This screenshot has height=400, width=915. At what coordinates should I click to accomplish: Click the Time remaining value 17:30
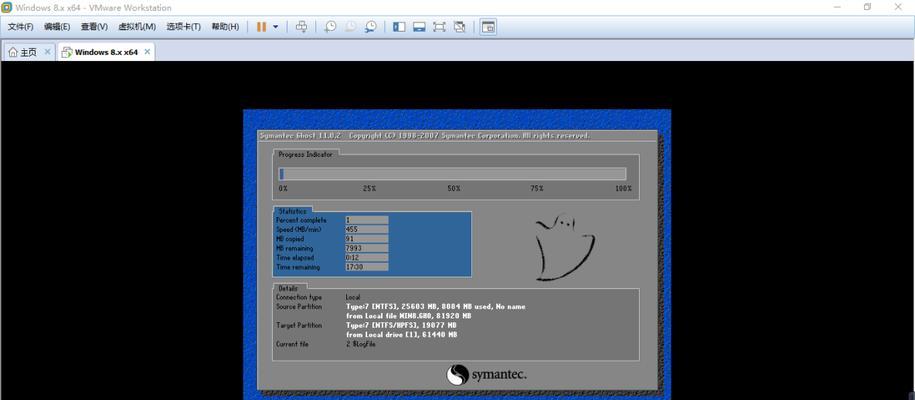(366, 267)
